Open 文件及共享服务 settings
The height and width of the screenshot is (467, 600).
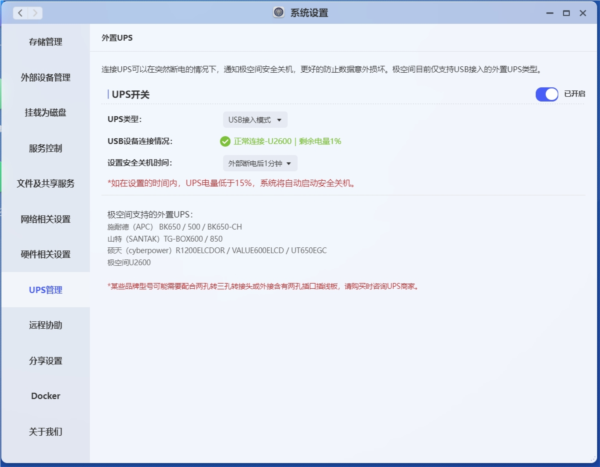point(46,183)
